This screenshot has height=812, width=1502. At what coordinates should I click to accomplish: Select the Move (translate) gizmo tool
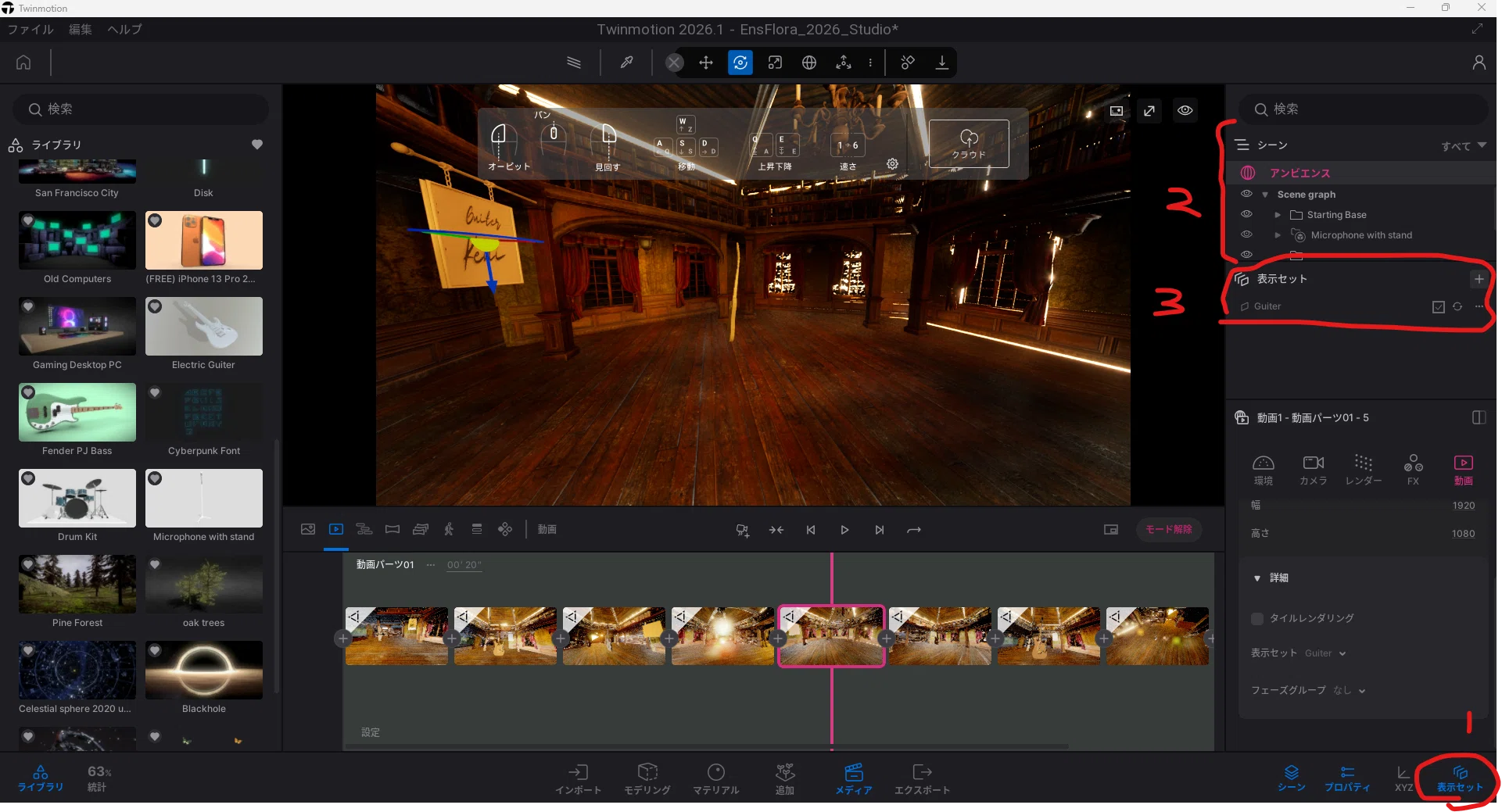(706, 63)
